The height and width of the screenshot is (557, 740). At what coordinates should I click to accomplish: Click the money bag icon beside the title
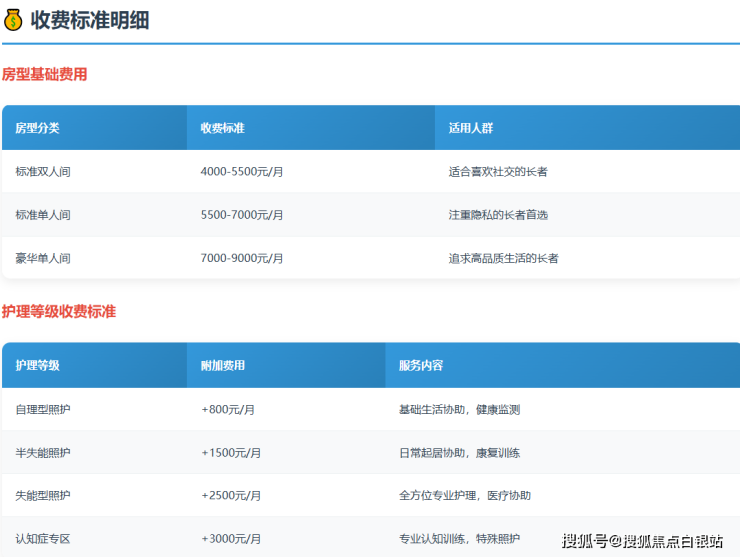[12, 20]
